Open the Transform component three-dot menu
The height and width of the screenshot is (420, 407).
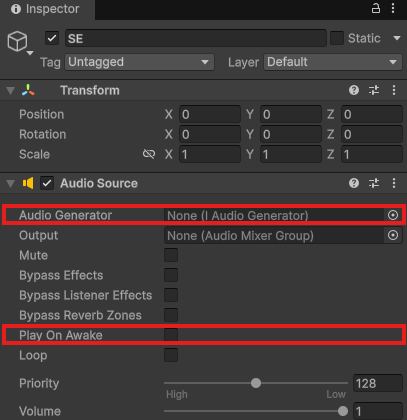pos(394,90)
